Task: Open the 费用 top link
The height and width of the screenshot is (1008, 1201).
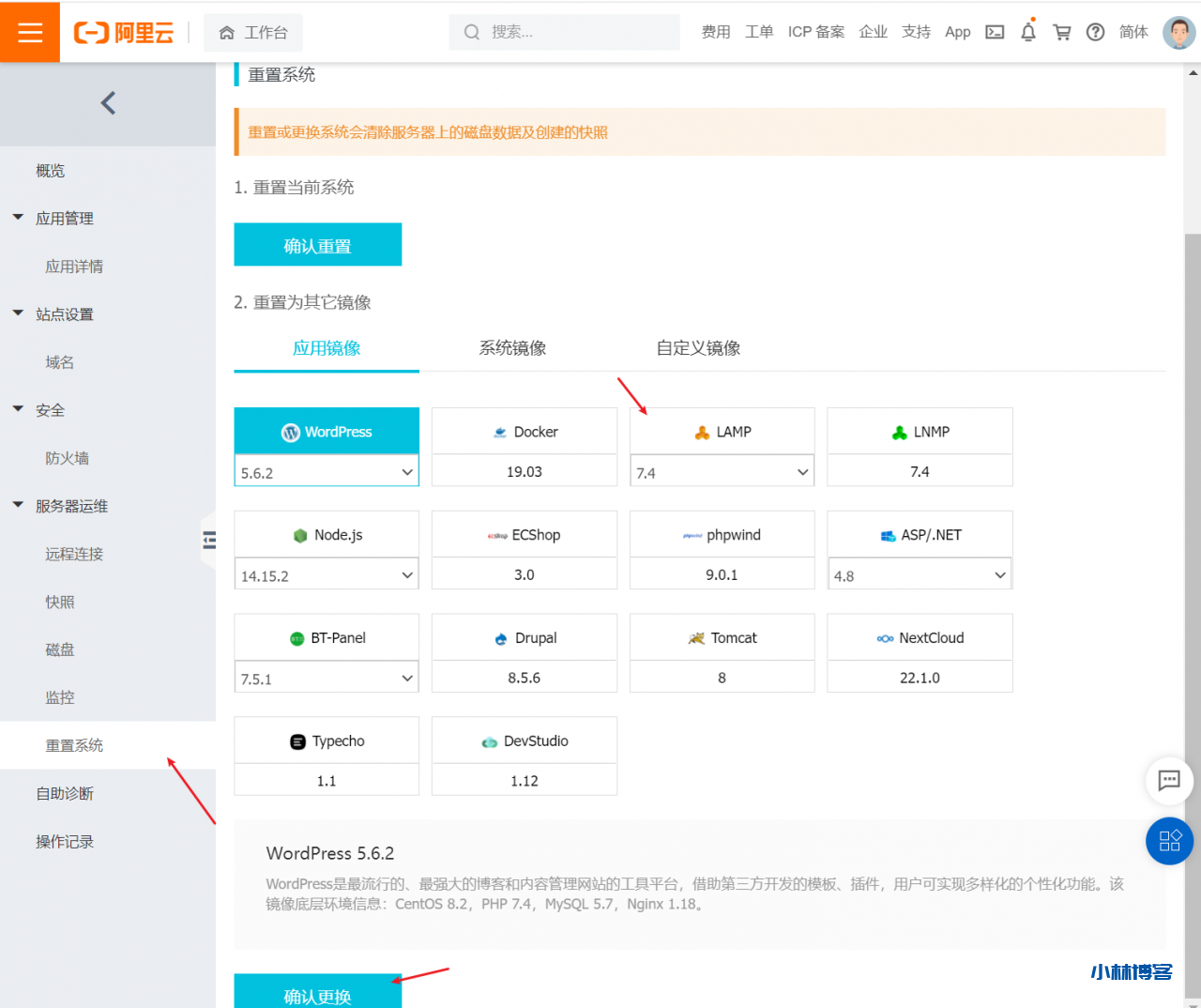Action: coord(716,32)
